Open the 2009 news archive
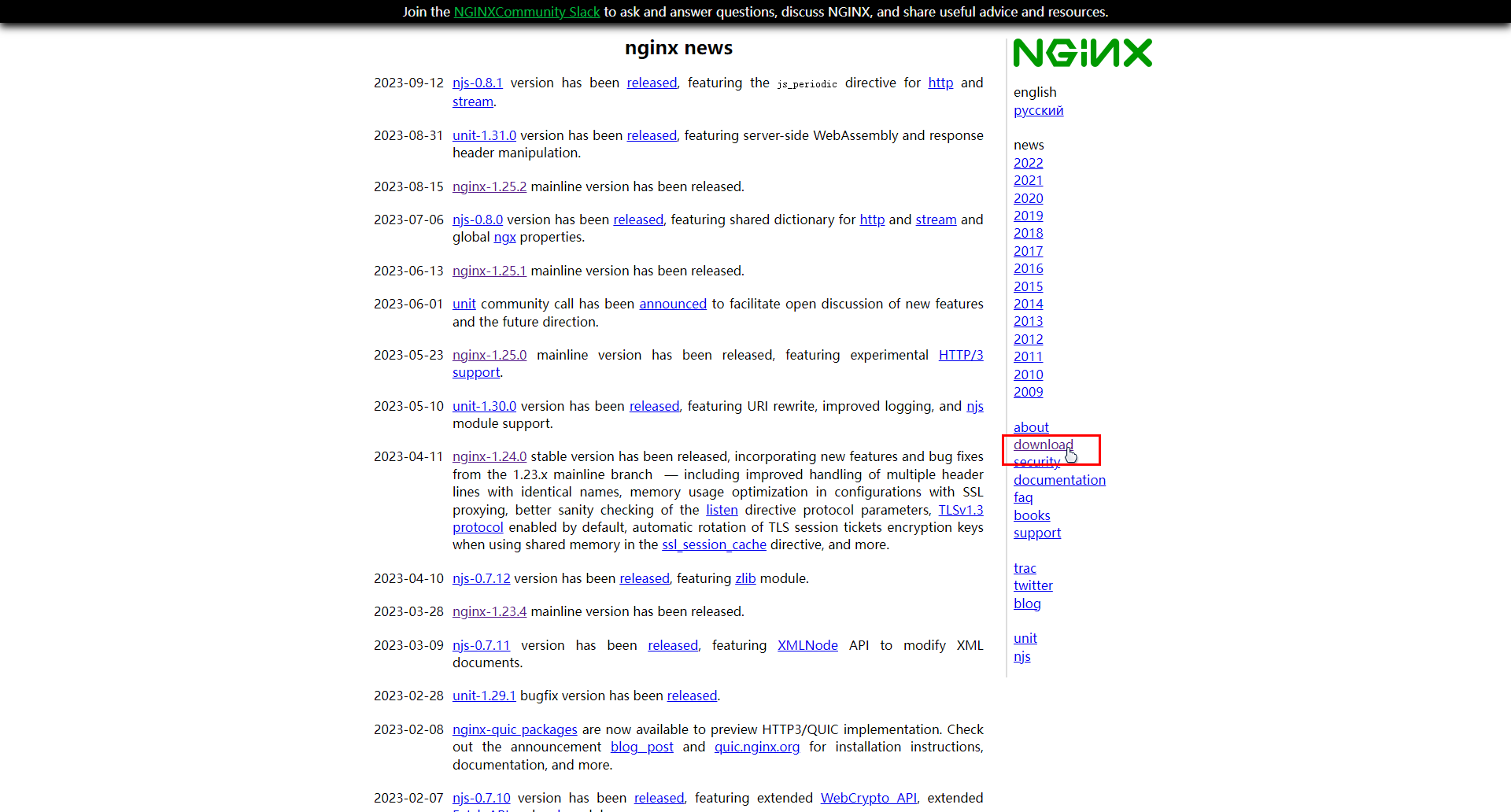Viewport: 1511px width, 812px height. pyautogui.click(x=1028, y=392)
